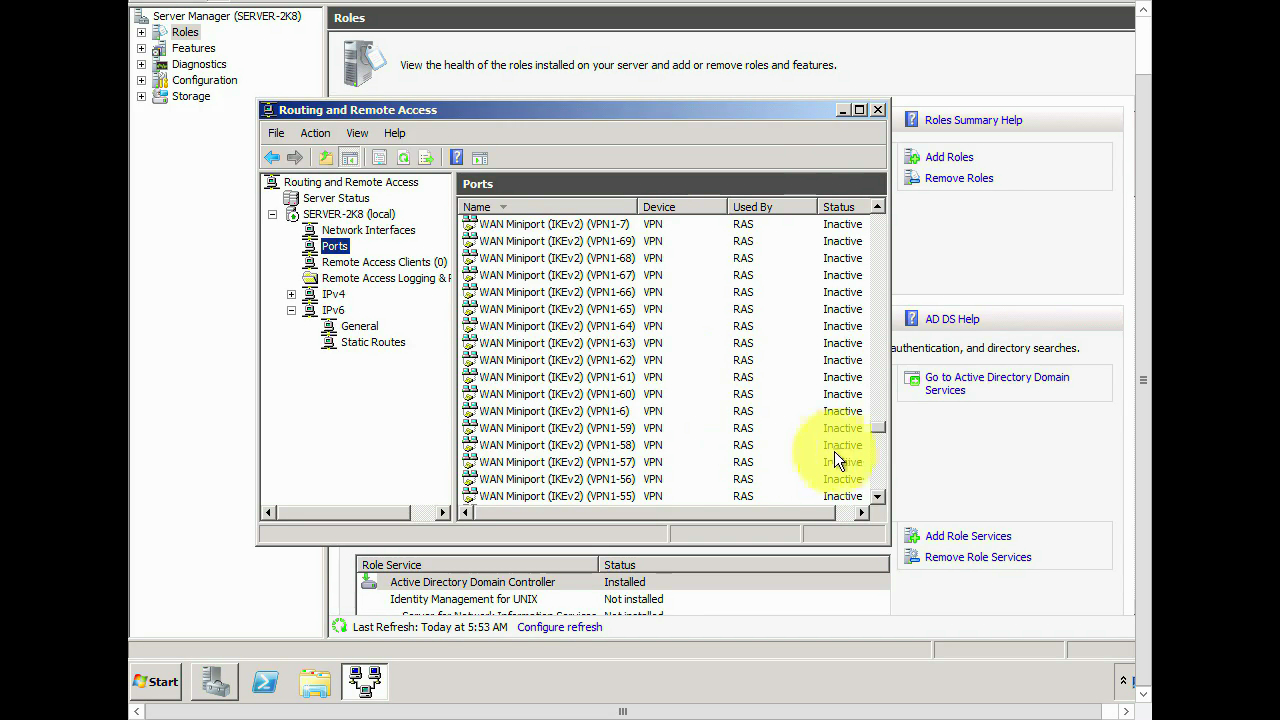Click the Remove Roles link
Image resolution: width=1280 pixels, height=720 pixels.
point(959,178)
